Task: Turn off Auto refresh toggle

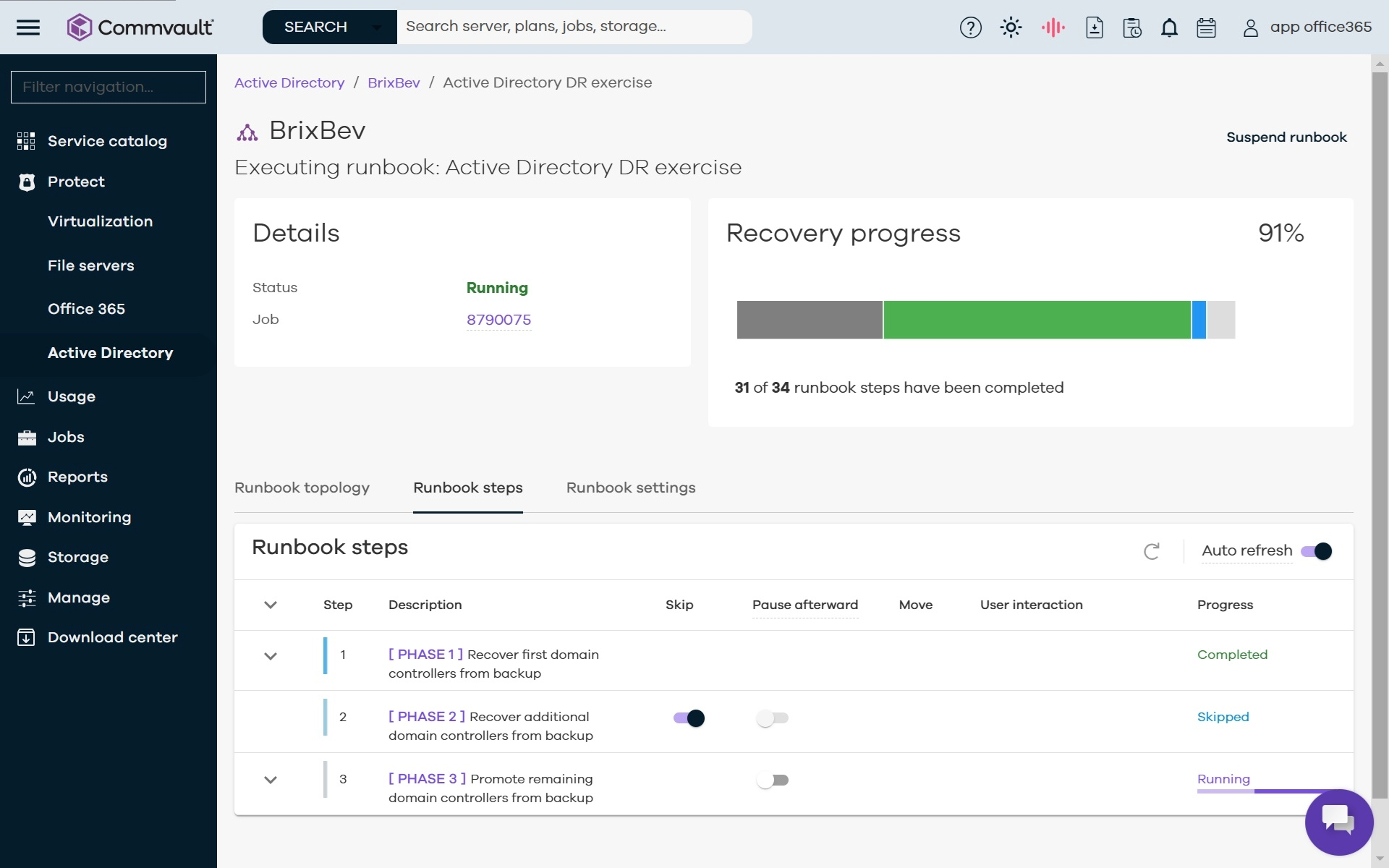Action: (x=1316, y=551)
